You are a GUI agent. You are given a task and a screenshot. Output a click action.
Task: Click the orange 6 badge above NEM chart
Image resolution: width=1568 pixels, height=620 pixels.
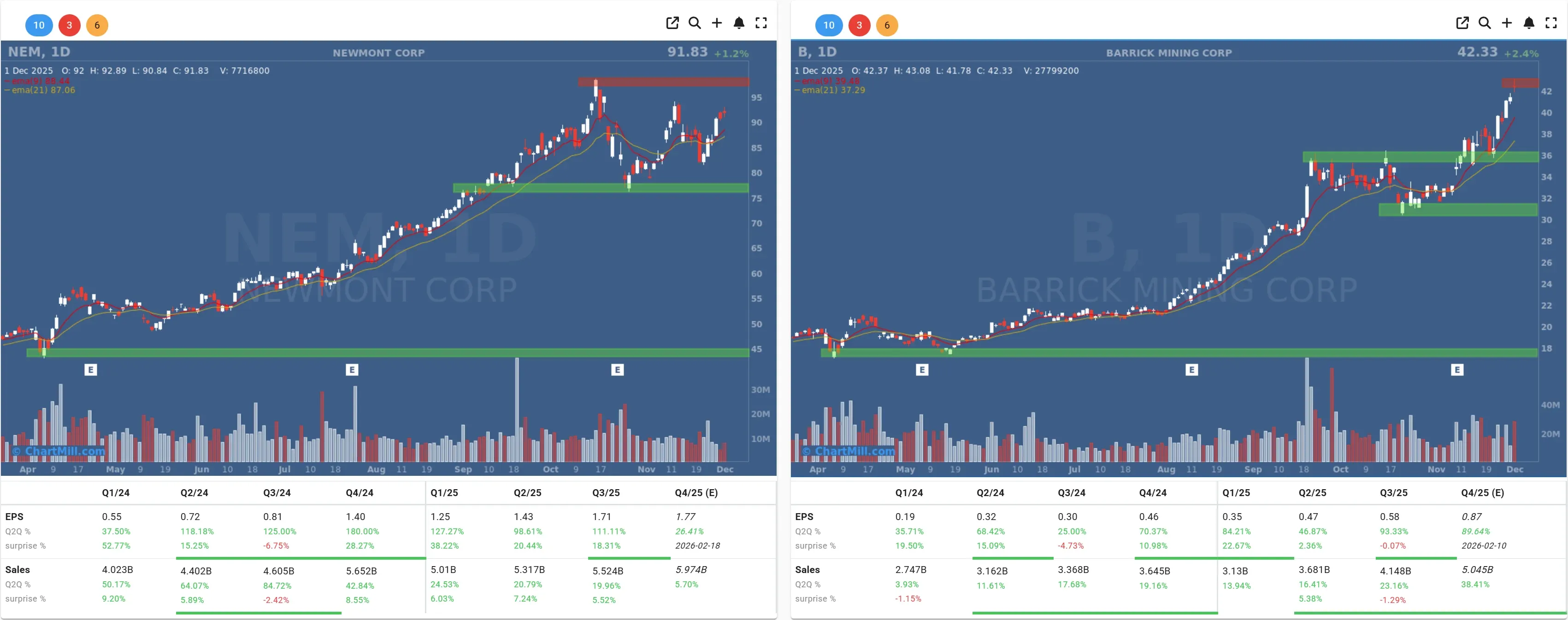tap(97, 25)
